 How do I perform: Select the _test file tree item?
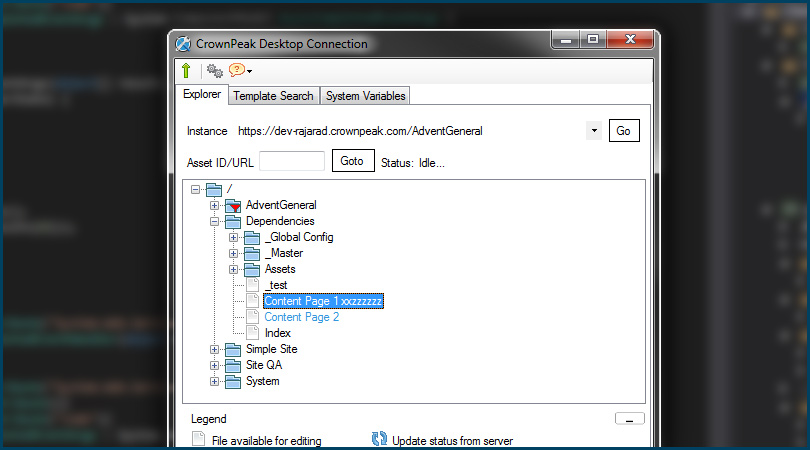click(x=276, y=285)
